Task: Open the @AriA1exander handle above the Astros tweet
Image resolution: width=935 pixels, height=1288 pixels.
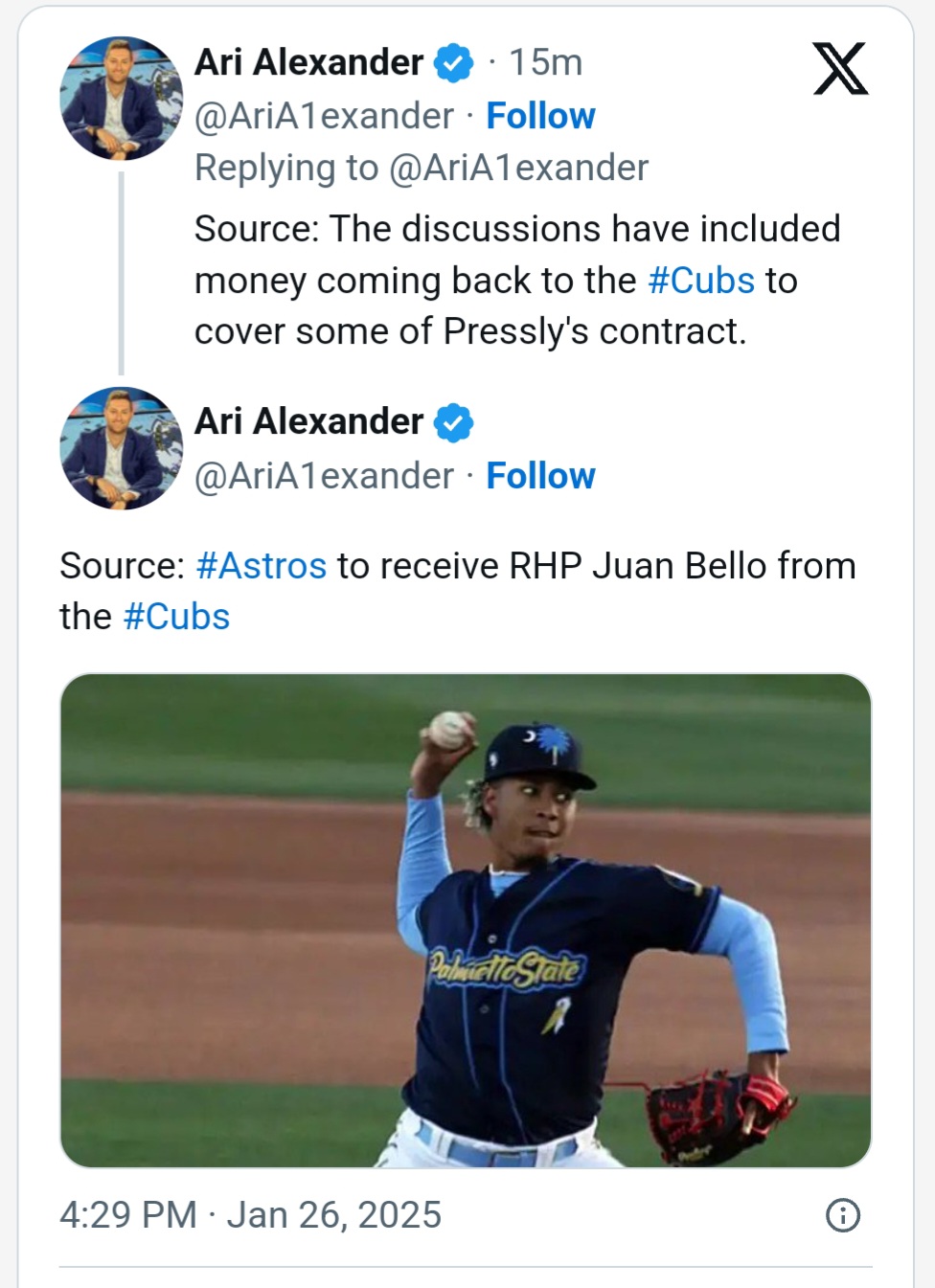Action: (x=324, y=476)
